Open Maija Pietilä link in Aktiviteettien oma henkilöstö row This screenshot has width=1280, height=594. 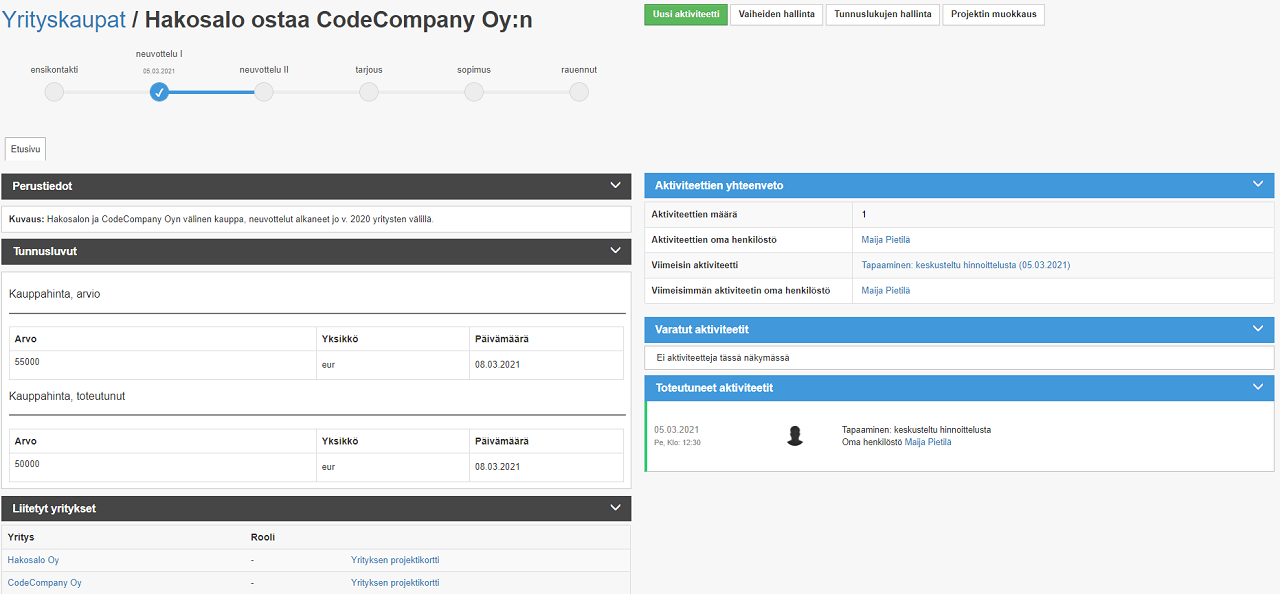tap(886, 240)
